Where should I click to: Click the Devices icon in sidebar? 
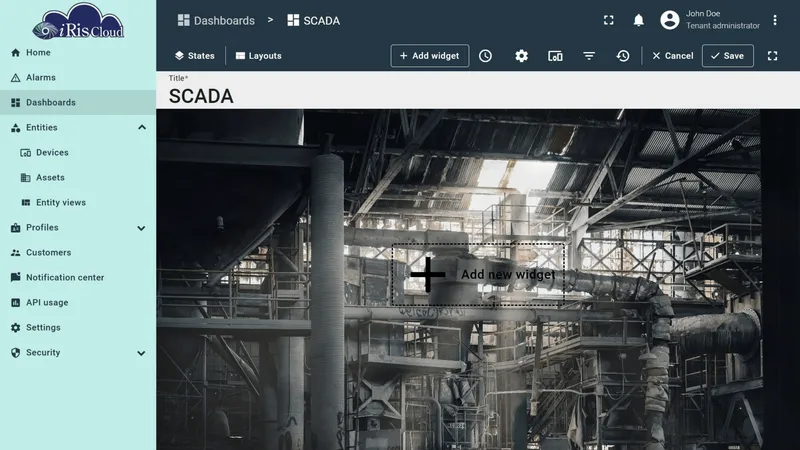(26, 153)
